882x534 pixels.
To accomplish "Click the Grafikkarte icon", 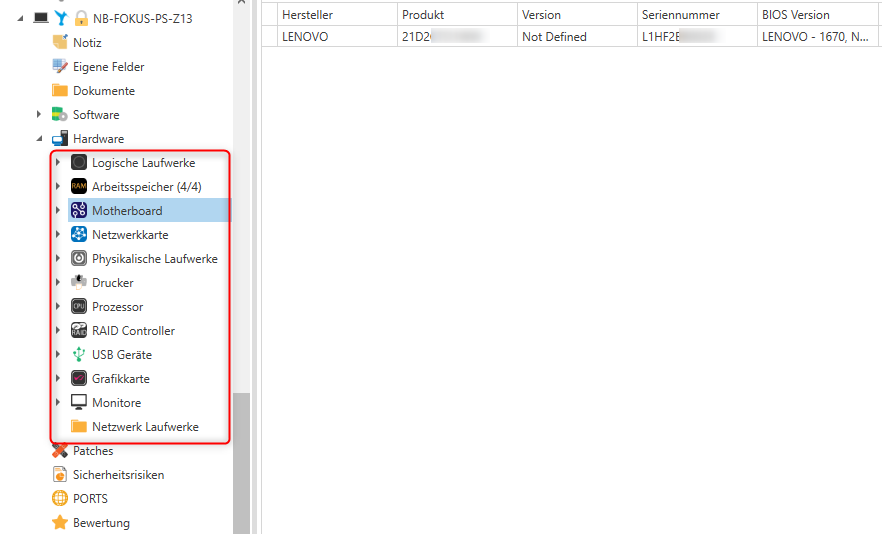I will point(79,379).
